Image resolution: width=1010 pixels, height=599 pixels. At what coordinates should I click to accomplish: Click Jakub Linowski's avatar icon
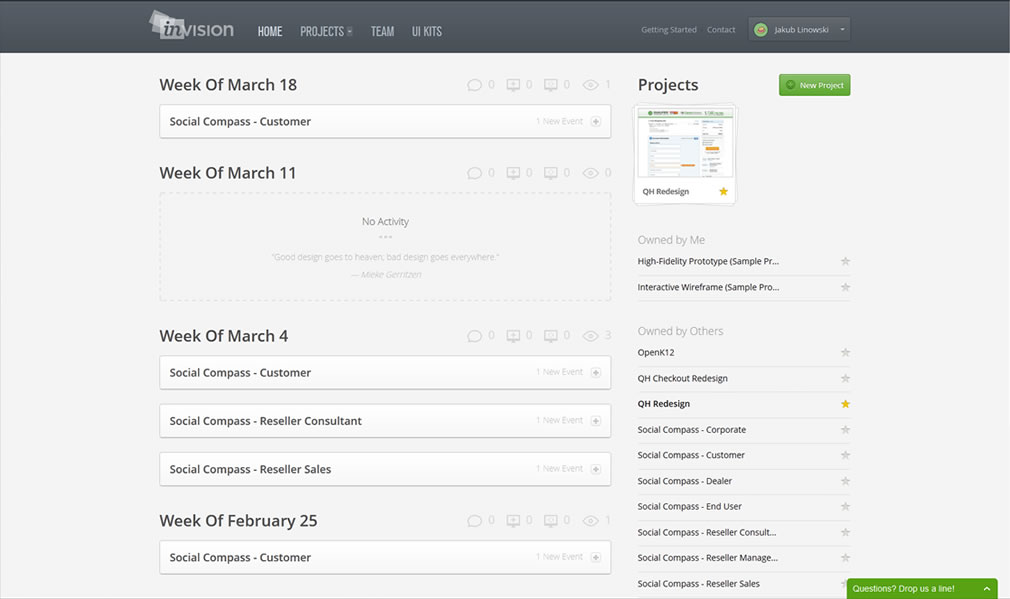coord(761,30)
